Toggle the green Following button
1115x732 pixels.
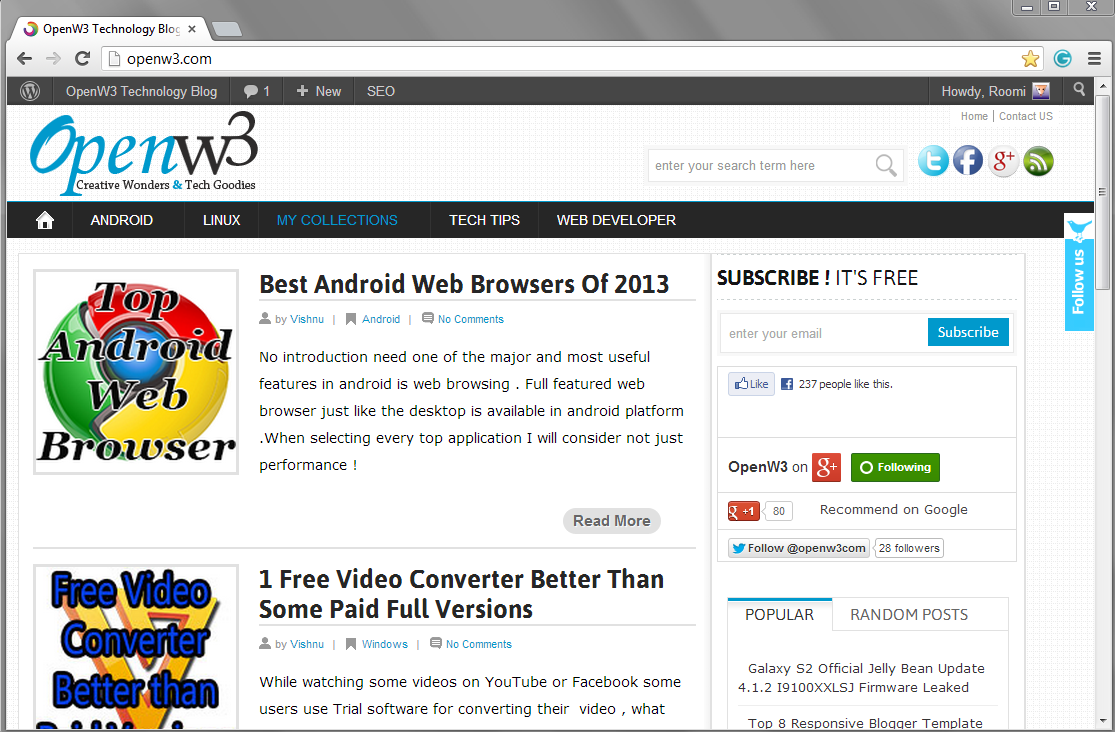[x=895, y=467]
